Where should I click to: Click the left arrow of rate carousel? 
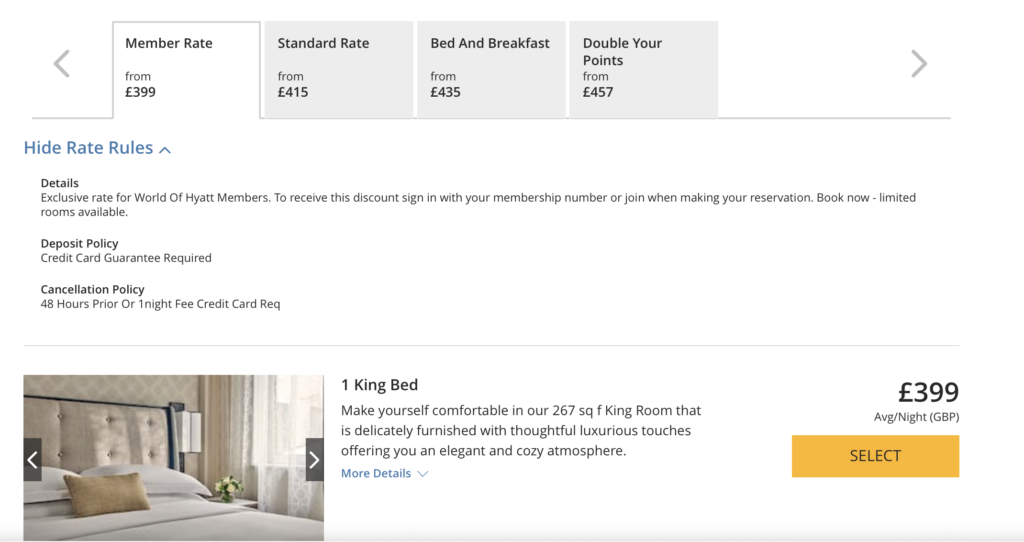point(62,65)
